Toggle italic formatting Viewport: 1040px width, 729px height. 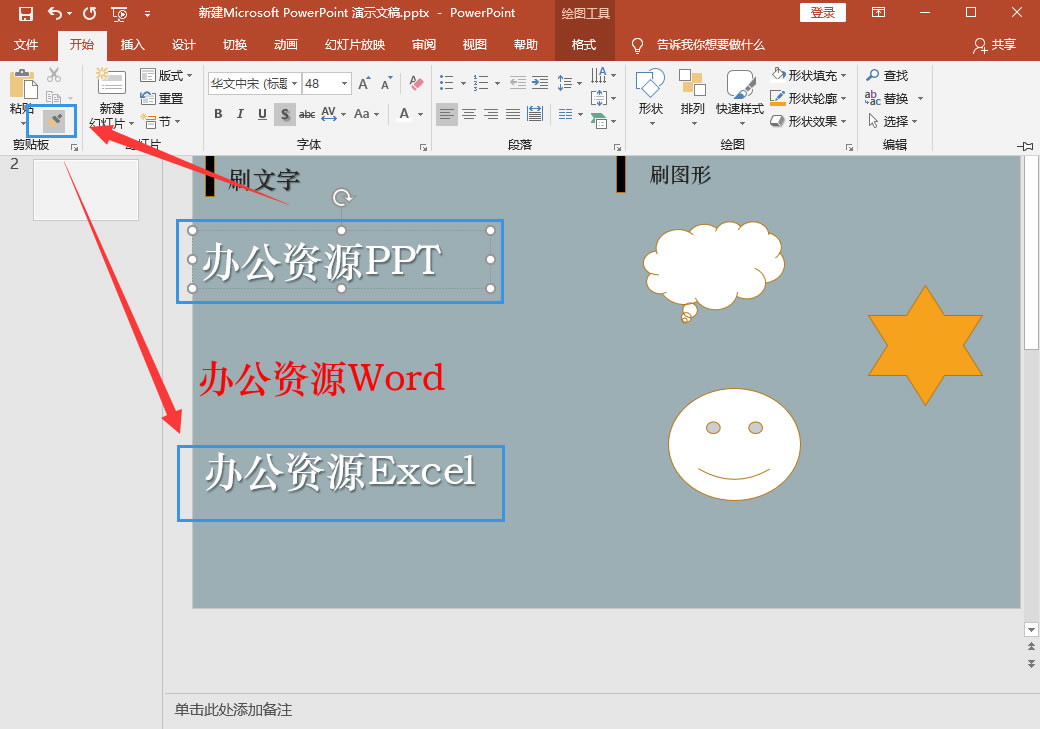tap(239, 114)
